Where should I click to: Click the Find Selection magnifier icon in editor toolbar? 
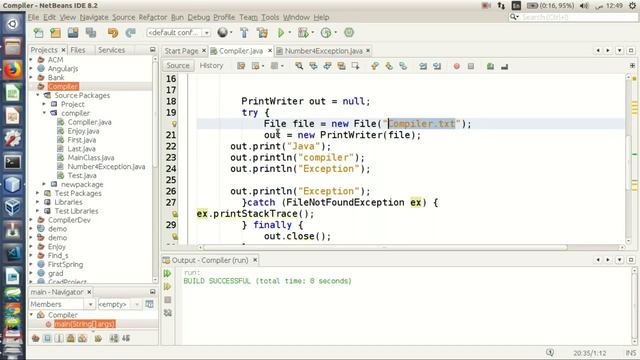[299, 66]
